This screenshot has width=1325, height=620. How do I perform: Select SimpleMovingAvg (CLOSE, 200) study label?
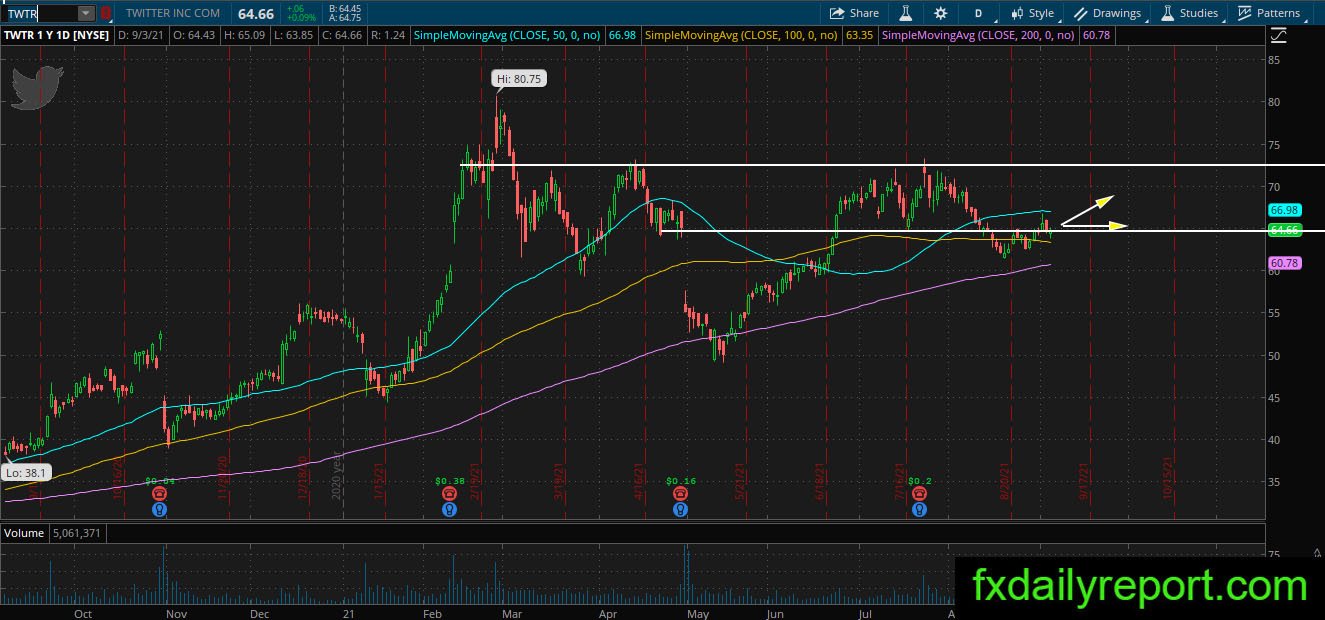tap(978, 35)
